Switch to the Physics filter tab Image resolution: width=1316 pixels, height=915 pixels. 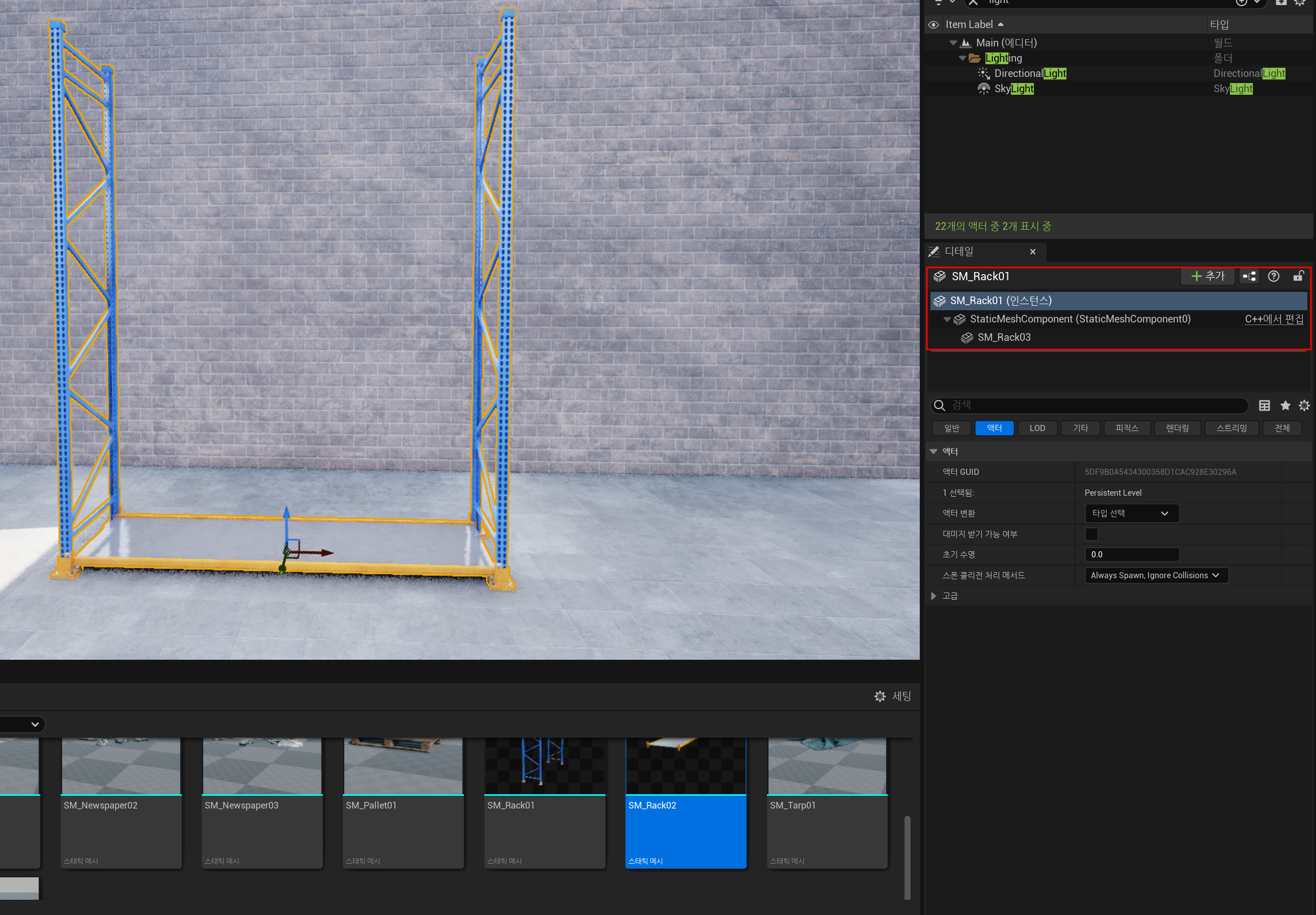click(1126, 428)
